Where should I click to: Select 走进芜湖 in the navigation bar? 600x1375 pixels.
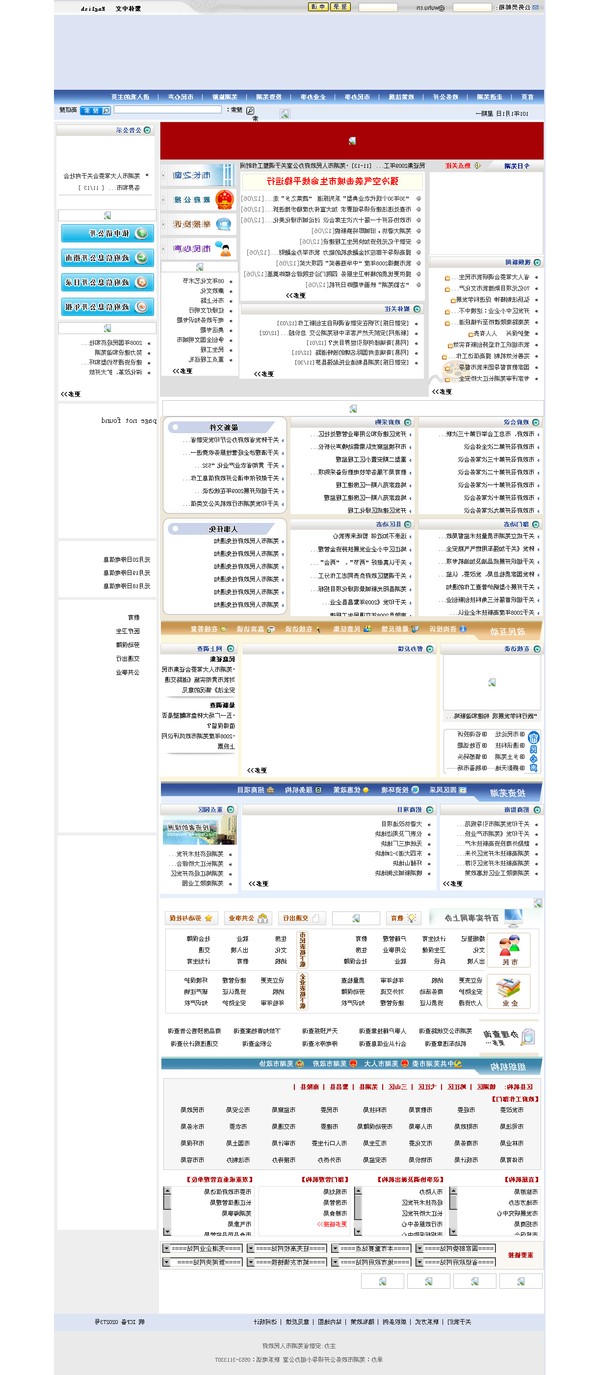490,96
